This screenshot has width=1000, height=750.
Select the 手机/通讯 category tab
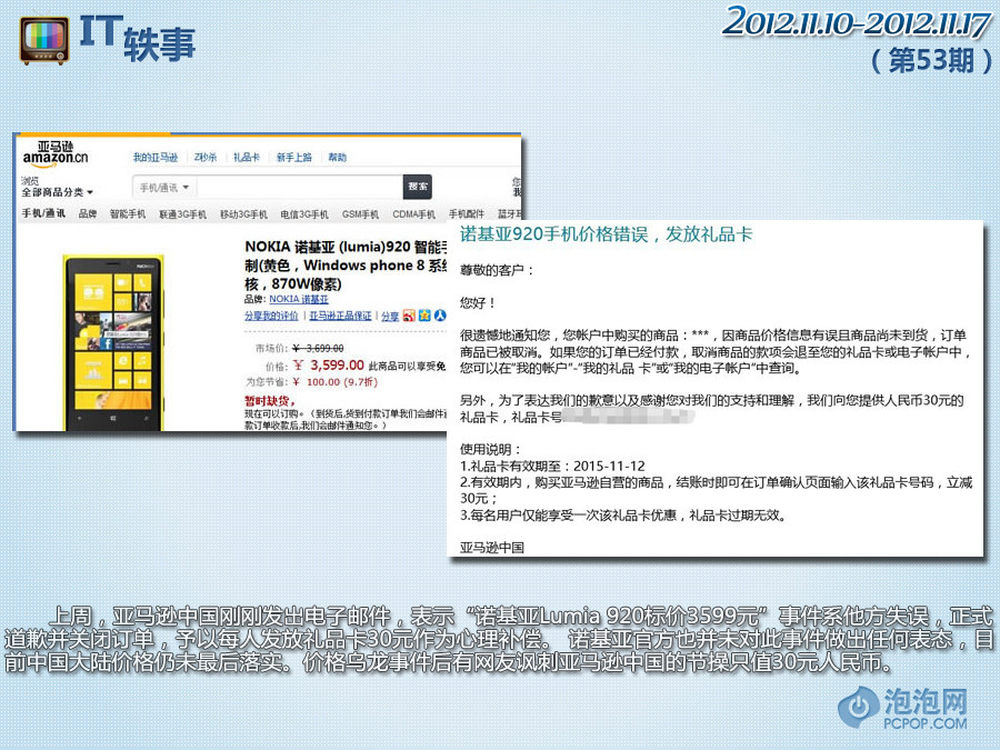43,213
